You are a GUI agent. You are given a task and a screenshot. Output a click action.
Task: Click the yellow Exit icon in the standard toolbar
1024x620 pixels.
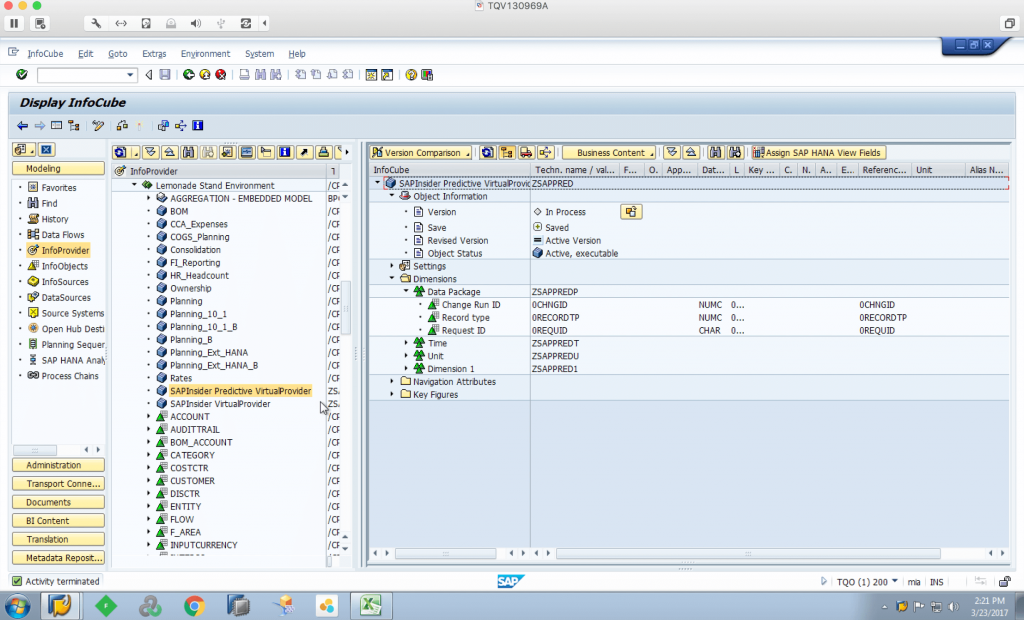click(205, 74)
